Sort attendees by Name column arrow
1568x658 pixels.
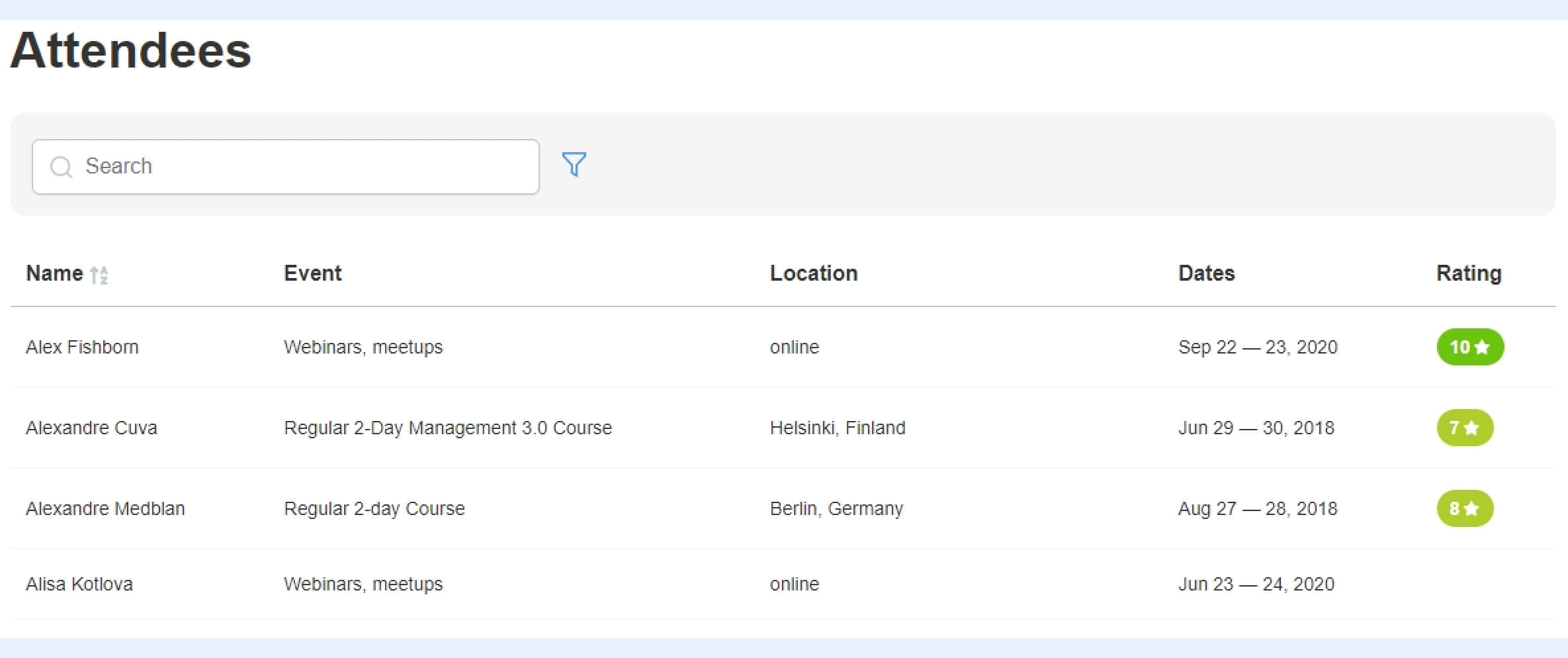[99, 275]
